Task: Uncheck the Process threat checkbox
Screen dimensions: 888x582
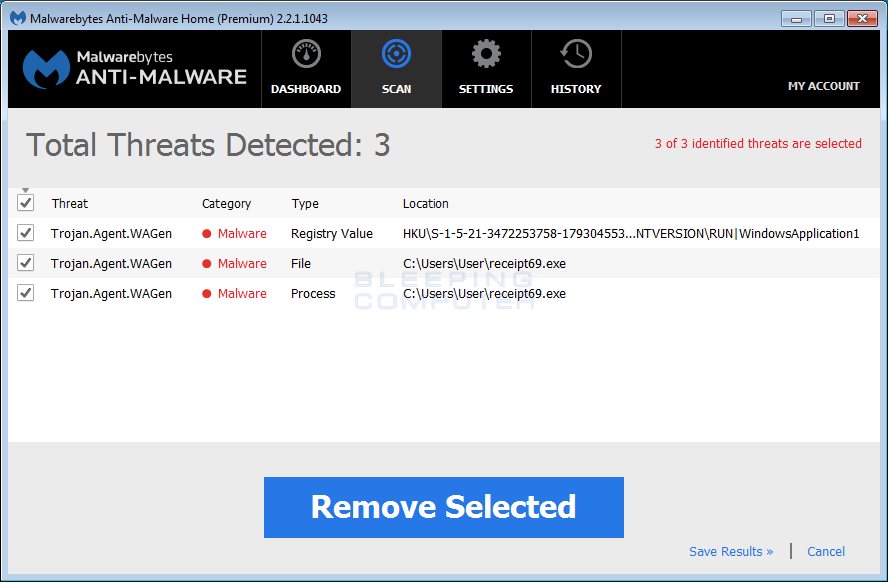Action: click(25, 293)
